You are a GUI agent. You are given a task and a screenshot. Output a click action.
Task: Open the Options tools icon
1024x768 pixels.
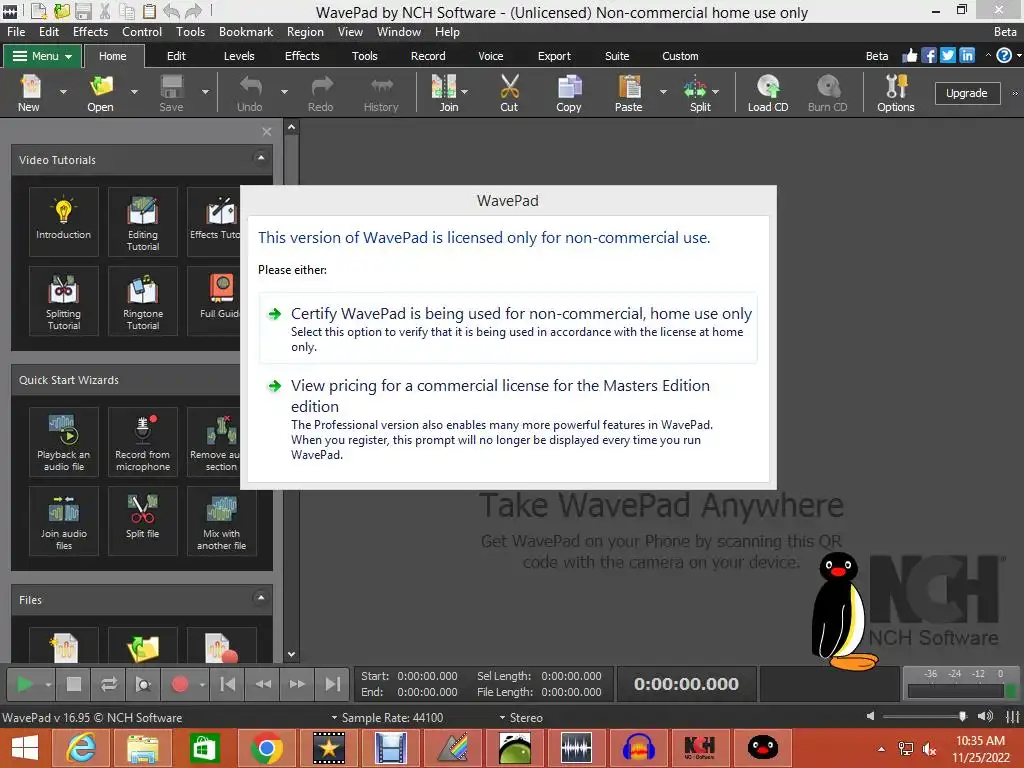tap(896, 93)
